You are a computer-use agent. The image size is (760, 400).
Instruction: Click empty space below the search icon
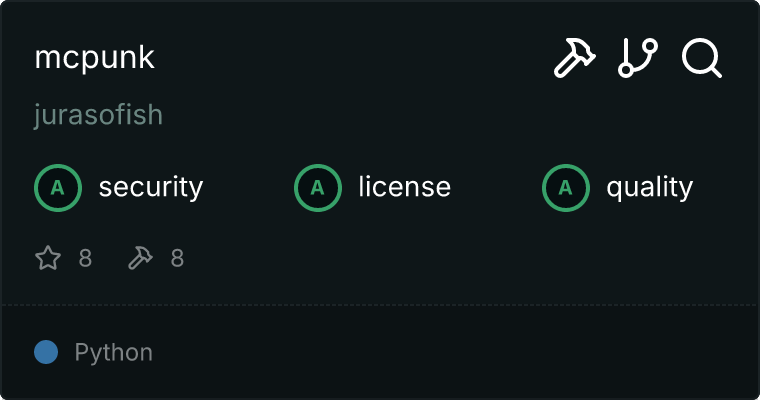[x=702, y=121]
